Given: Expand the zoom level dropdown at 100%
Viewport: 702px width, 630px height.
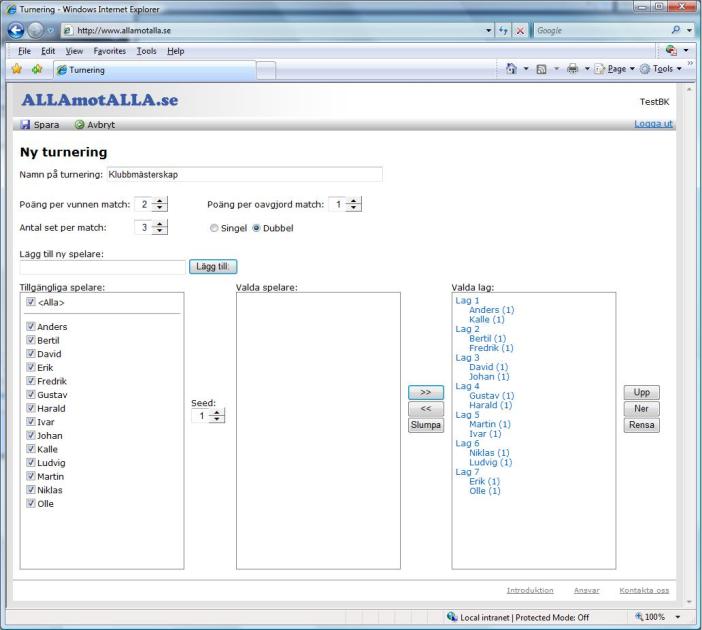Looking at the screenshot, I should pyautogui.click(x=679, y=618).
